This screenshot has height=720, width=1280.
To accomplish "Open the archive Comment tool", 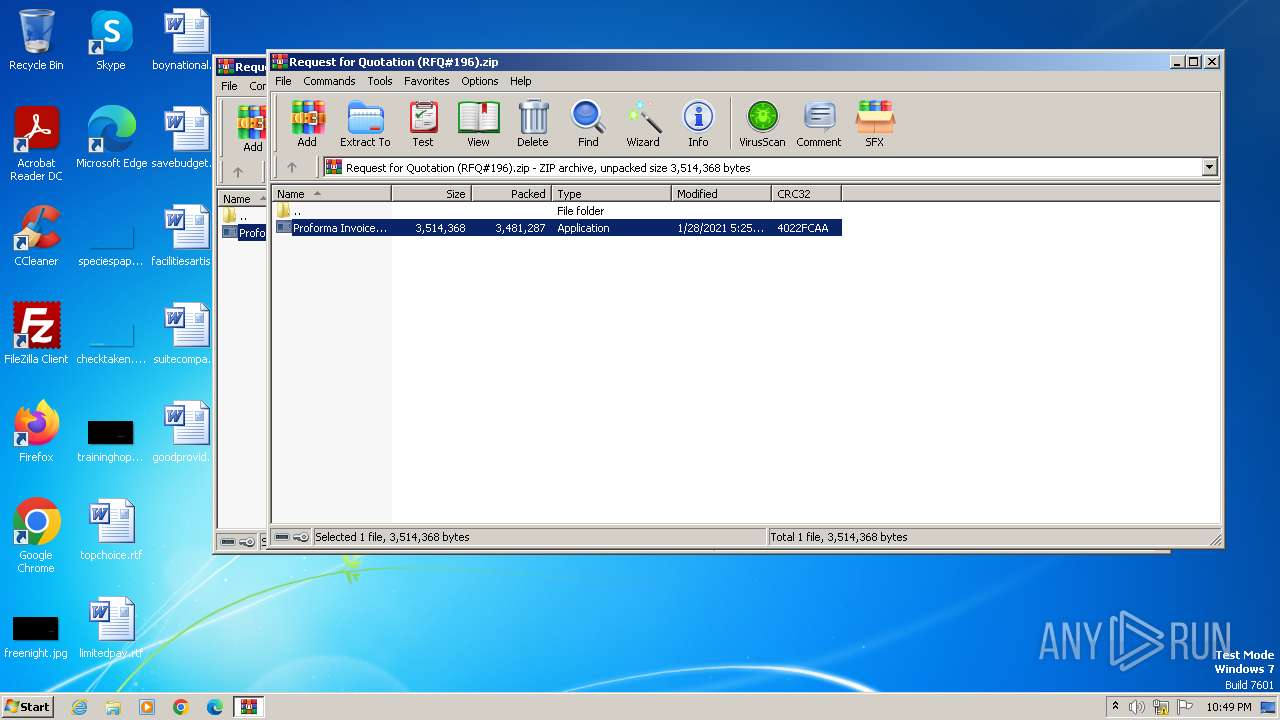I will pos(819,124).
